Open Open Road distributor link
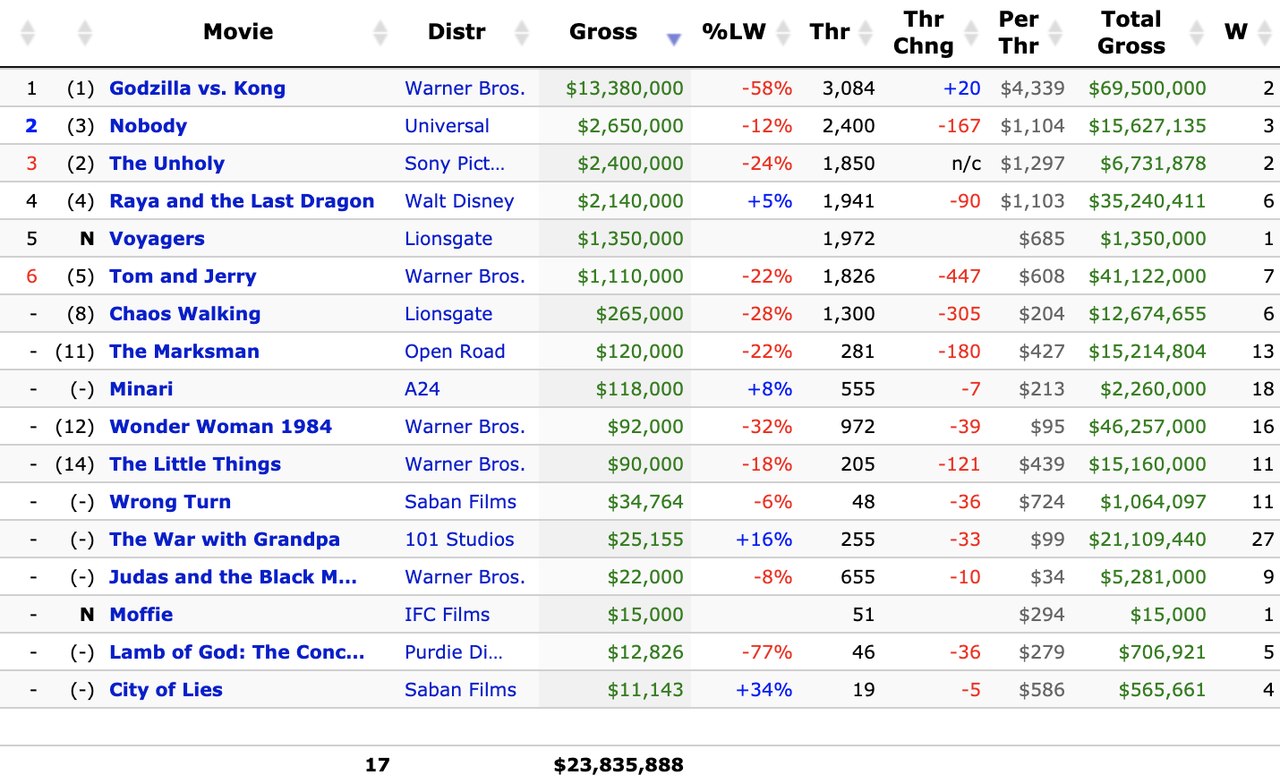 [x=455, y=351]
